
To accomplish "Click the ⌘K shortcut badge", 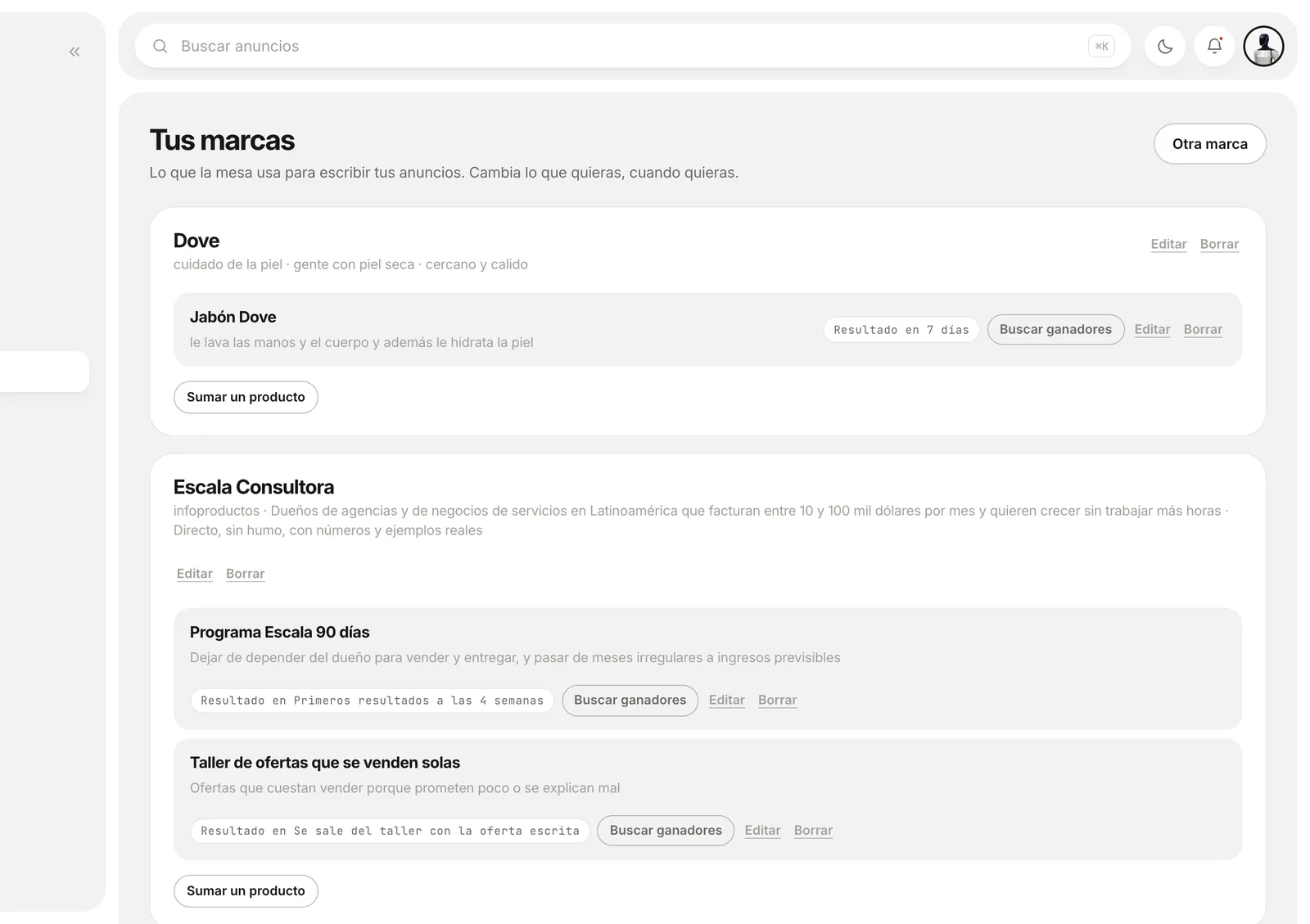I will tap(1101, 46).
